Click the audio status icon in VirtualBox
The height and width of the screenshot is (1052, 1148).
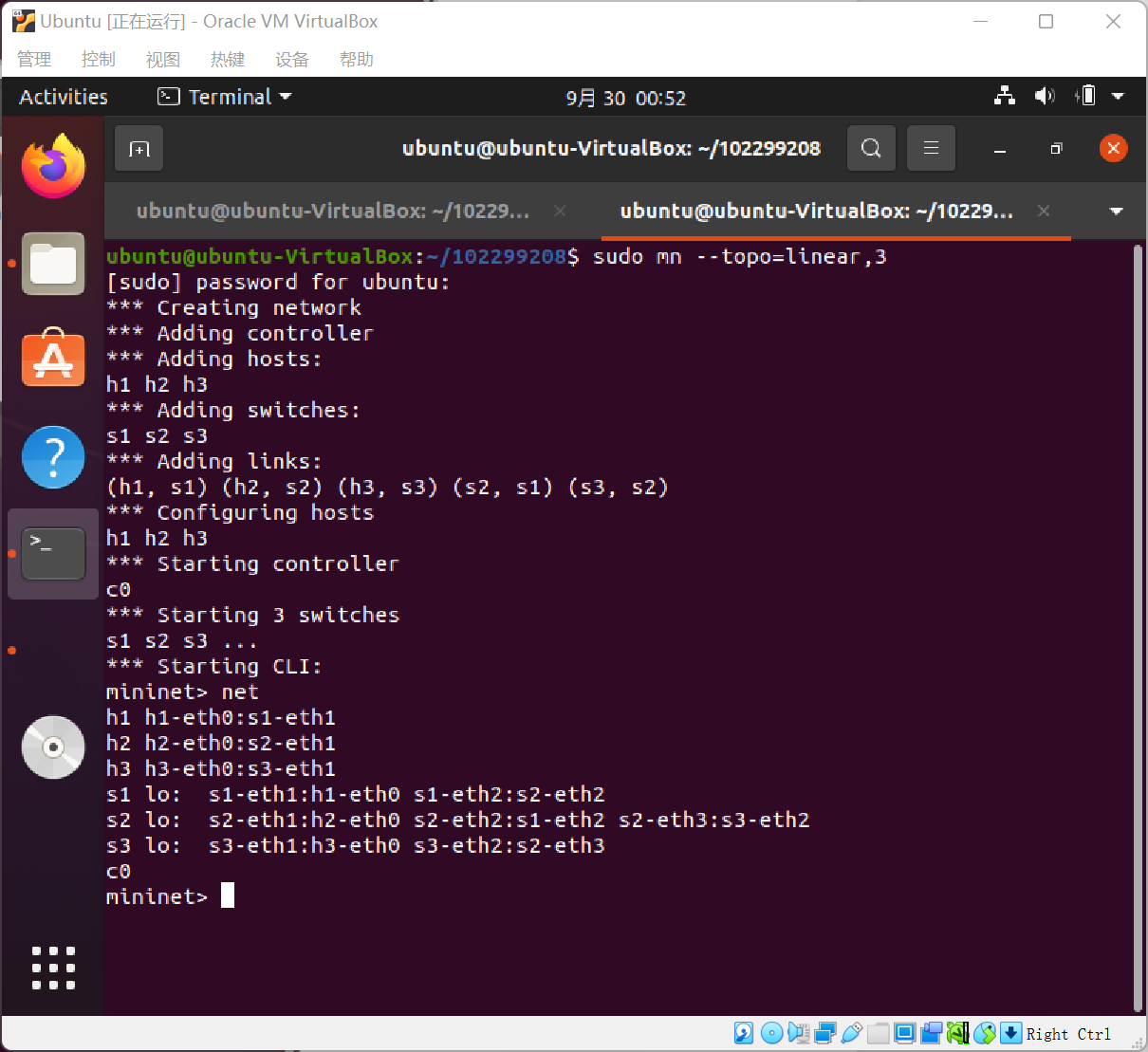pos(798,1033)
